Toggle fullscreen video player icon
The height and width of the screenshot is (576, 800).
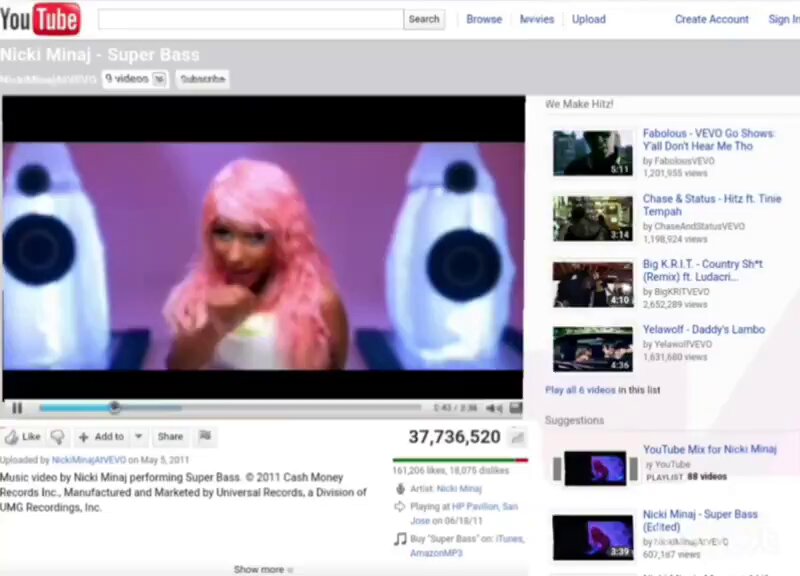click(516, 408)
